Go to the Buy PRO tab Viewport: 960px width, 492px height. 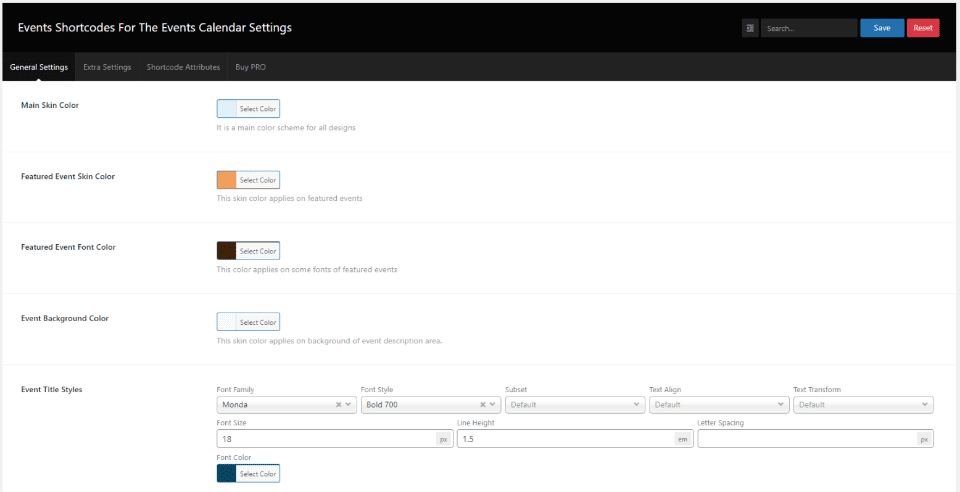[x=250, y=67]
